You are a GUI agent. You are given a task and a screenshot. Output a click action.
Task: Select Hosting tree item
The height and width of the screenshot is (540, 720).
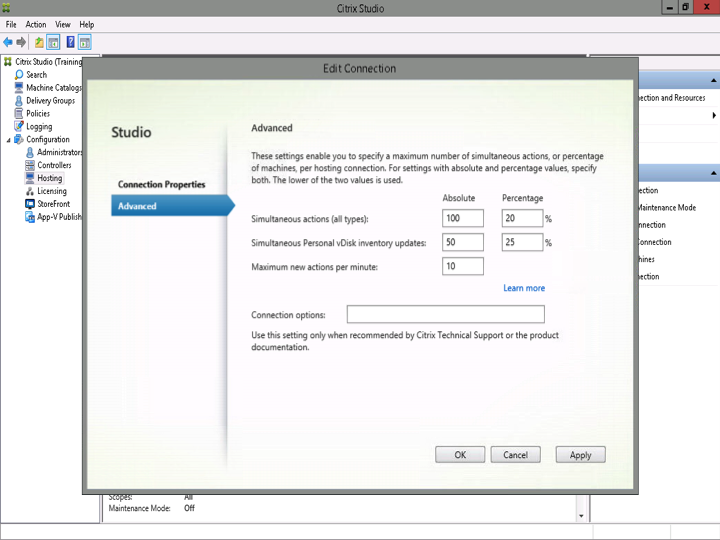tap(50, 178)
